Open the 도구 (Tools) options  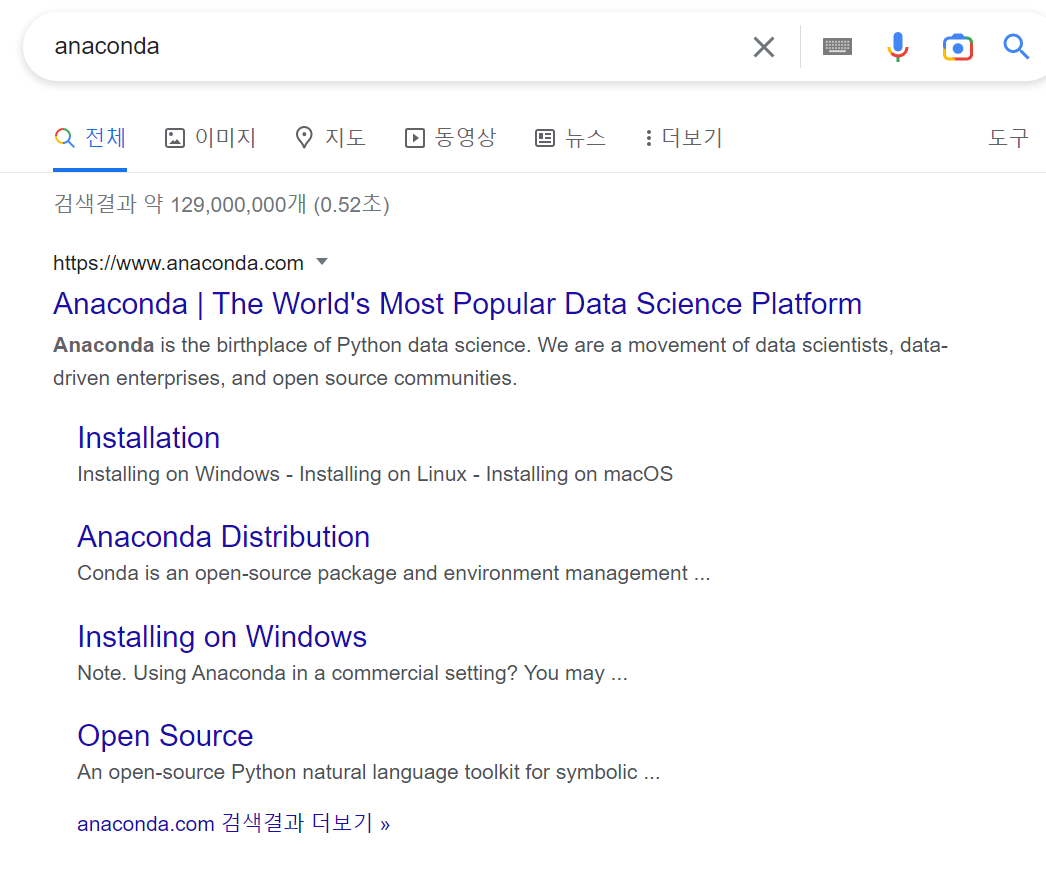click(1008, 138)
